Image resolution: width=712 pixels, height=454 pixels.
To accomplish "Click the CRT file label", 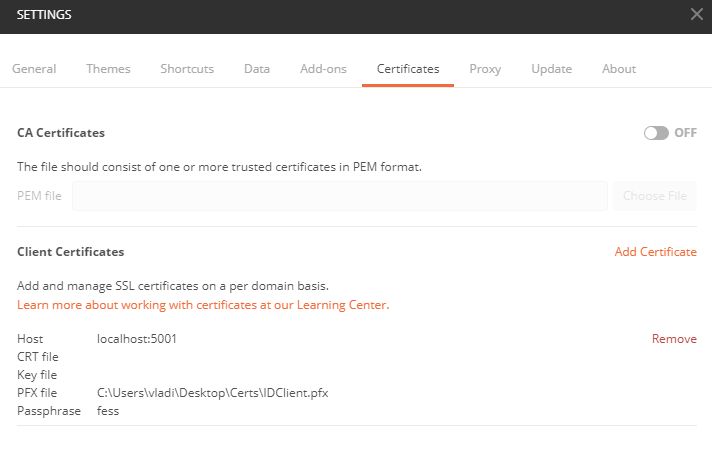I will (38, 357).
